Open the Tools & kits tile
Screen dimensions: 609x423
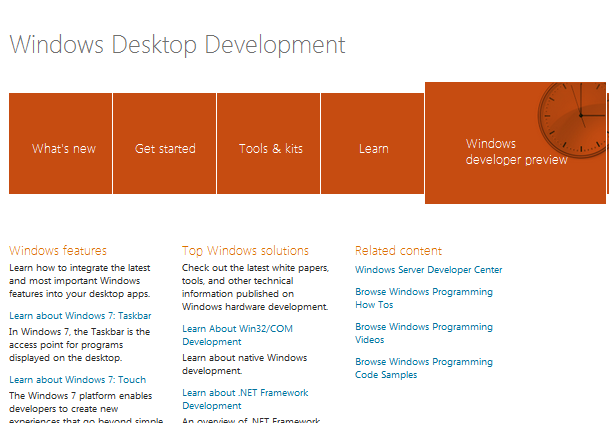coord(270,149)
